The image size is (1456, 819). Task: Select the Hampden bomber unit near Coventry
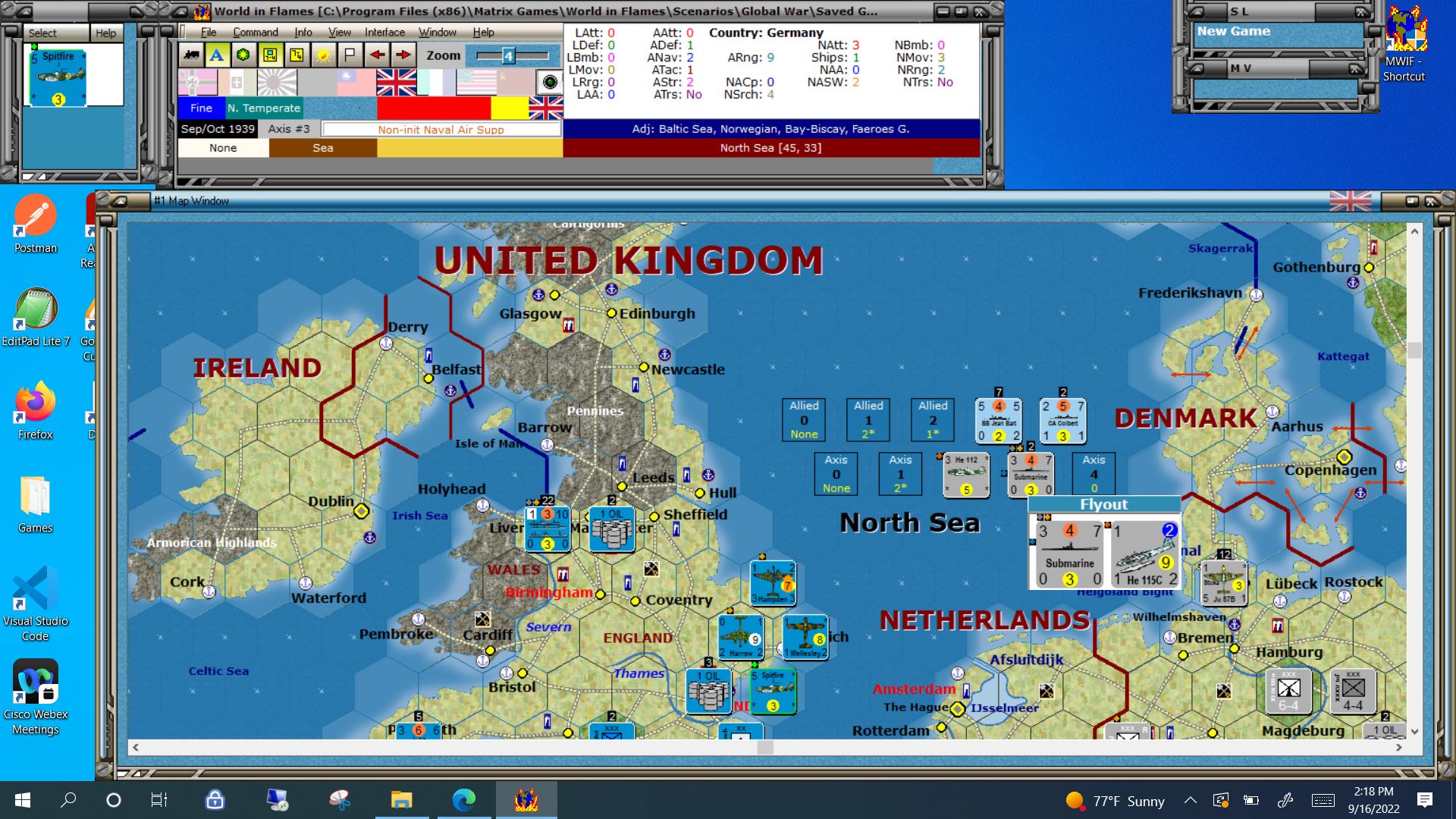pyautogui.click(x=773, y=583)
